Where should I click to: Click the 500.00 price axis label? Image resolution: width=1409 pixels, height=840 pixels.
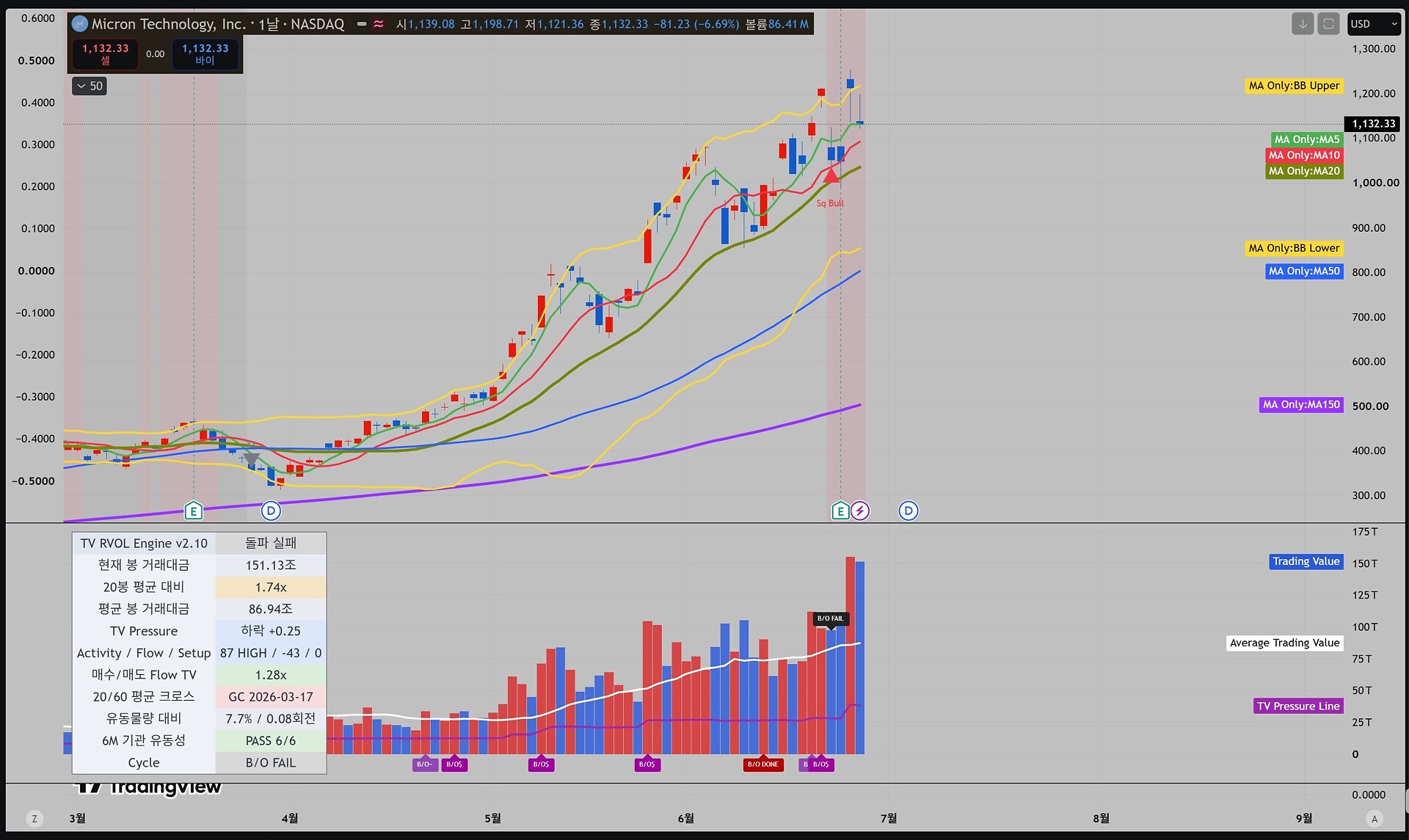tap(1370, 406)
